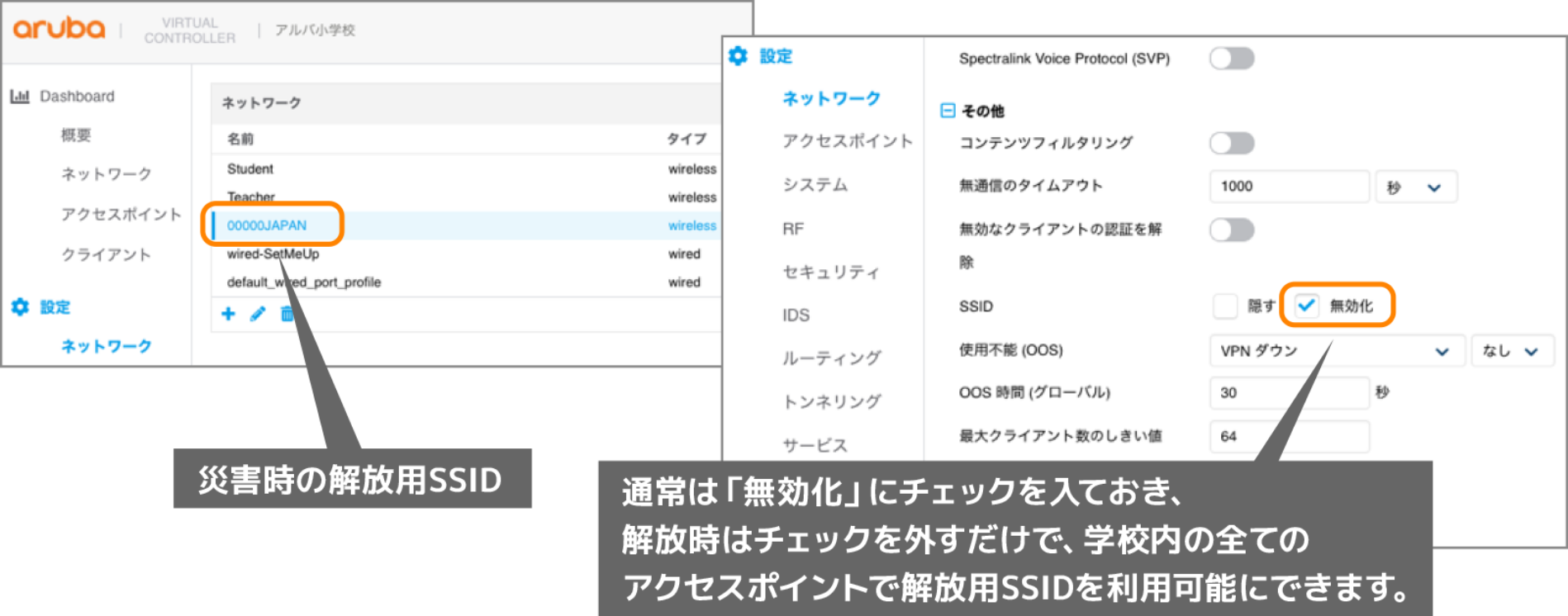The image size is (1568, 616).
Task: Open ネットワーク under Dashboard
Action: click(x=107, y=174)
